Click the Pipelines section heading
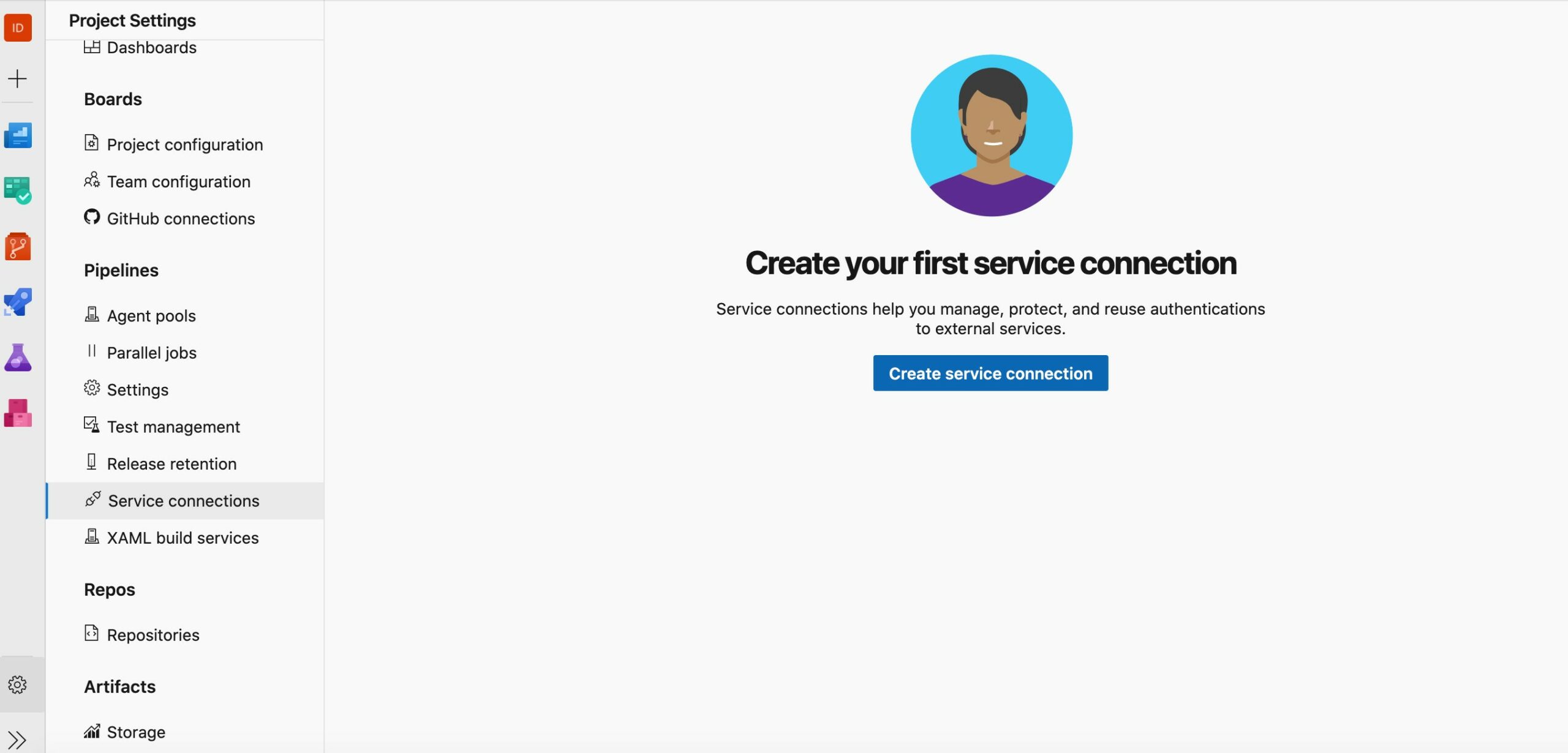The image size is (1568, 753). coord(121,270)
